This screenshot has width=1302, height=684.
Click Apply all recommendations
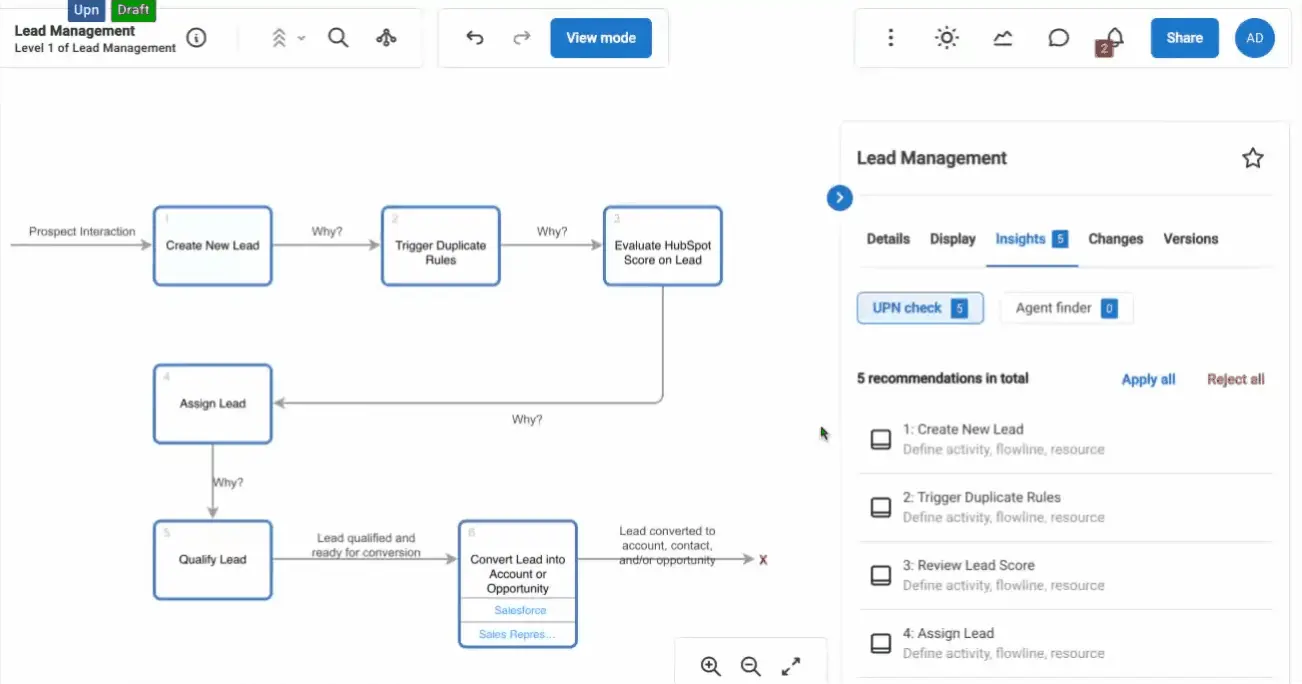click(x=1148, y=379)
